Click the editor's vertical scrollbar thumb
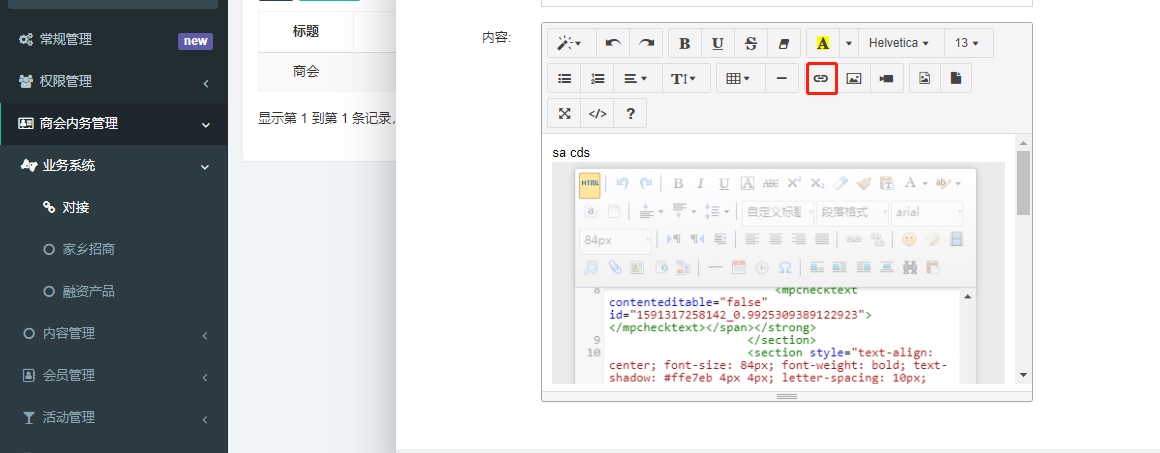The image size is (1160, 453). coord(1023,183)
